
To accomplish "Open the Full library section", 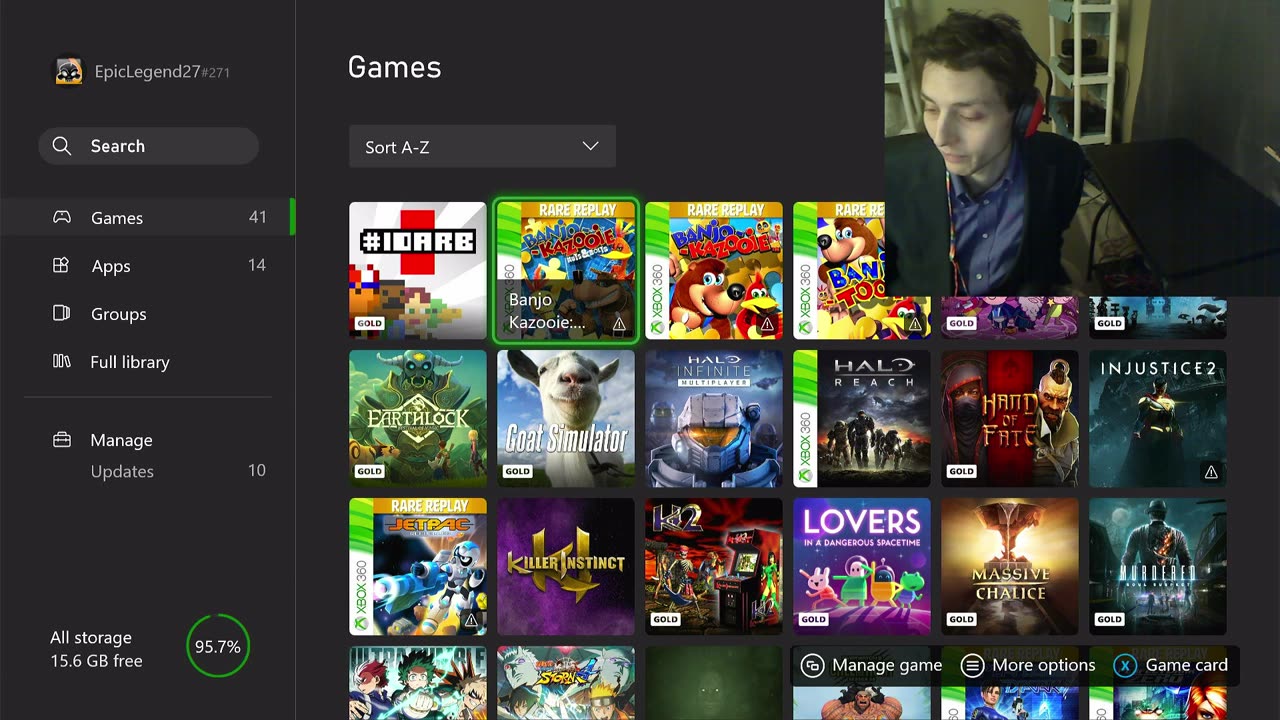I will coord(147,362).
